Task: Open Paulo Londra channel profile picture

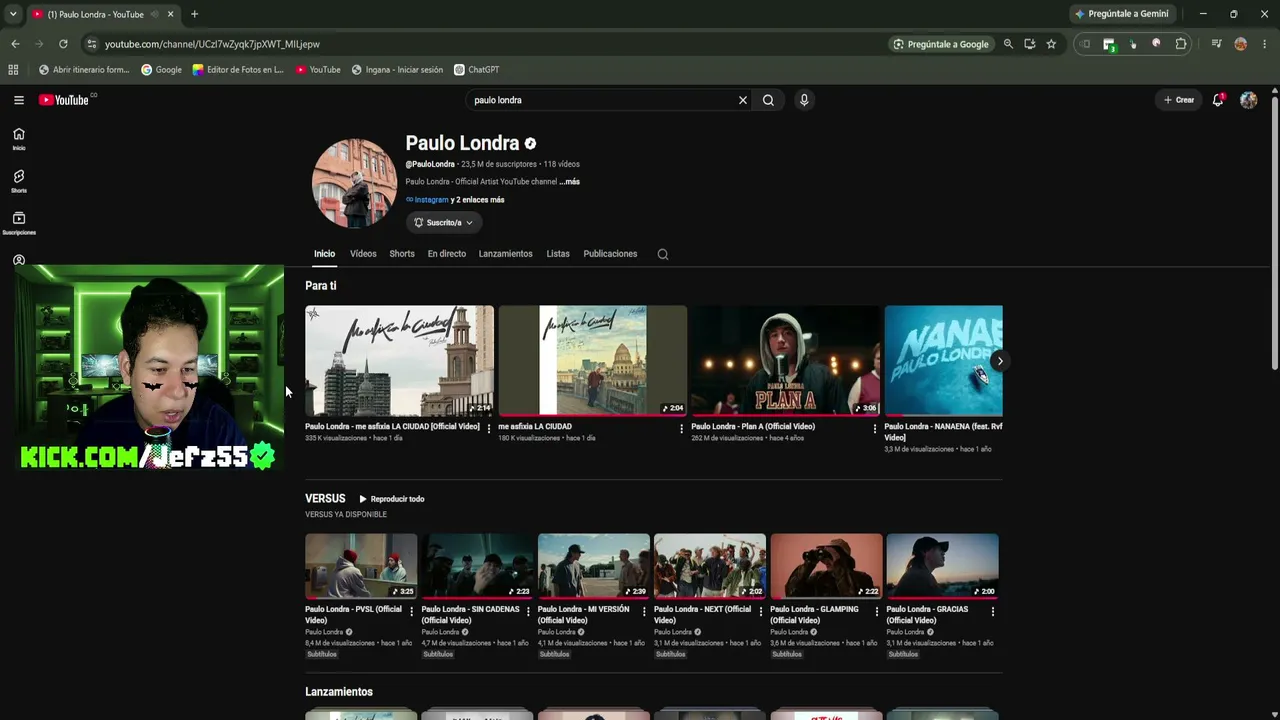Action: point(354,183)
